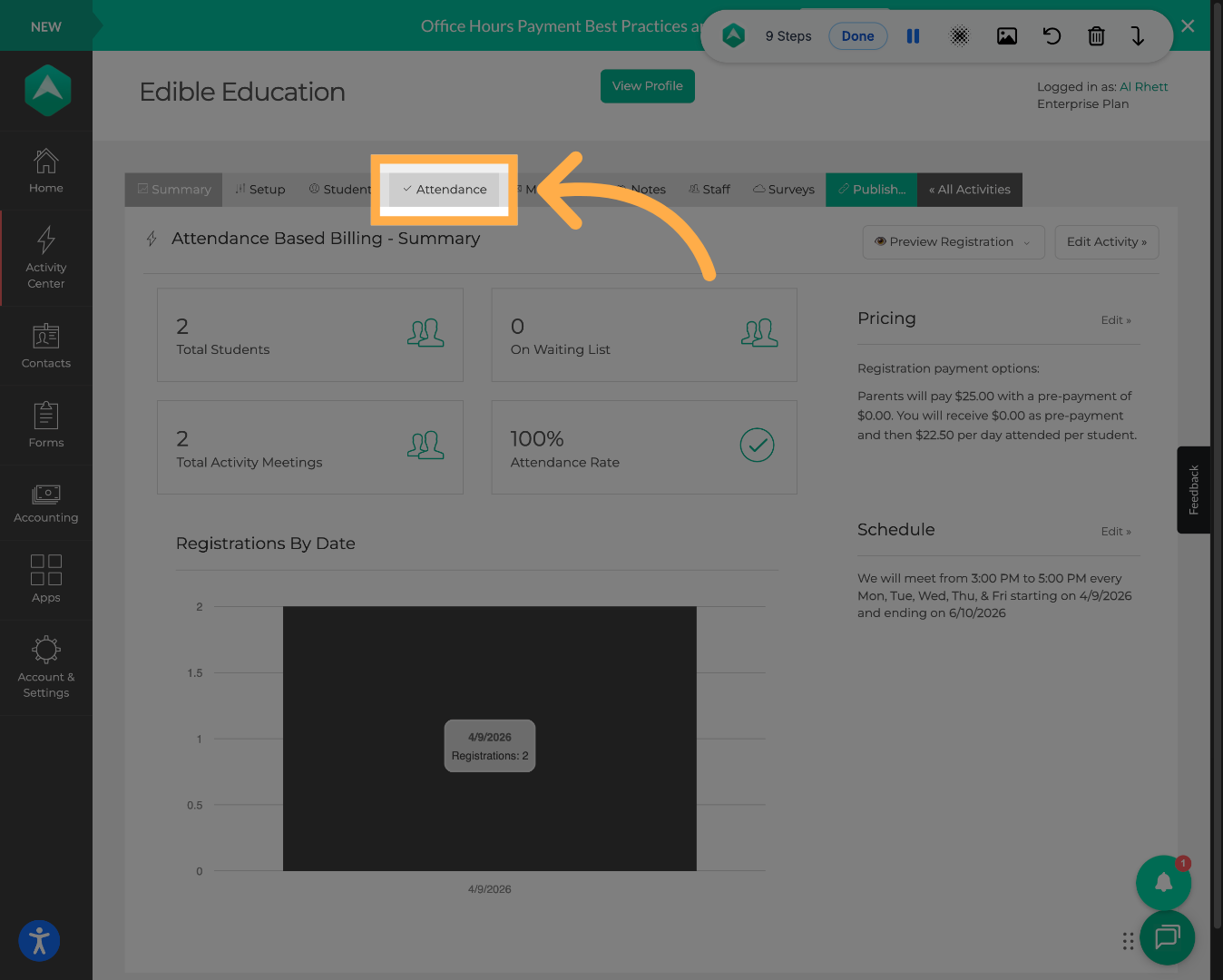Open the accessibility options widget
This screenshot has width=1223, height=980.
(x=39, y=941)
